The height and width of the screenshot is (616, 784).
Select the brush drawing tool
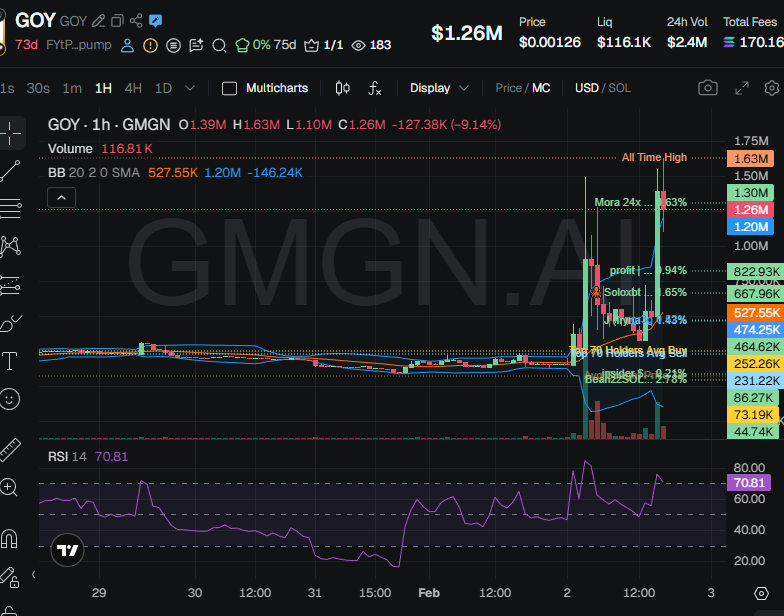(10, 323)
